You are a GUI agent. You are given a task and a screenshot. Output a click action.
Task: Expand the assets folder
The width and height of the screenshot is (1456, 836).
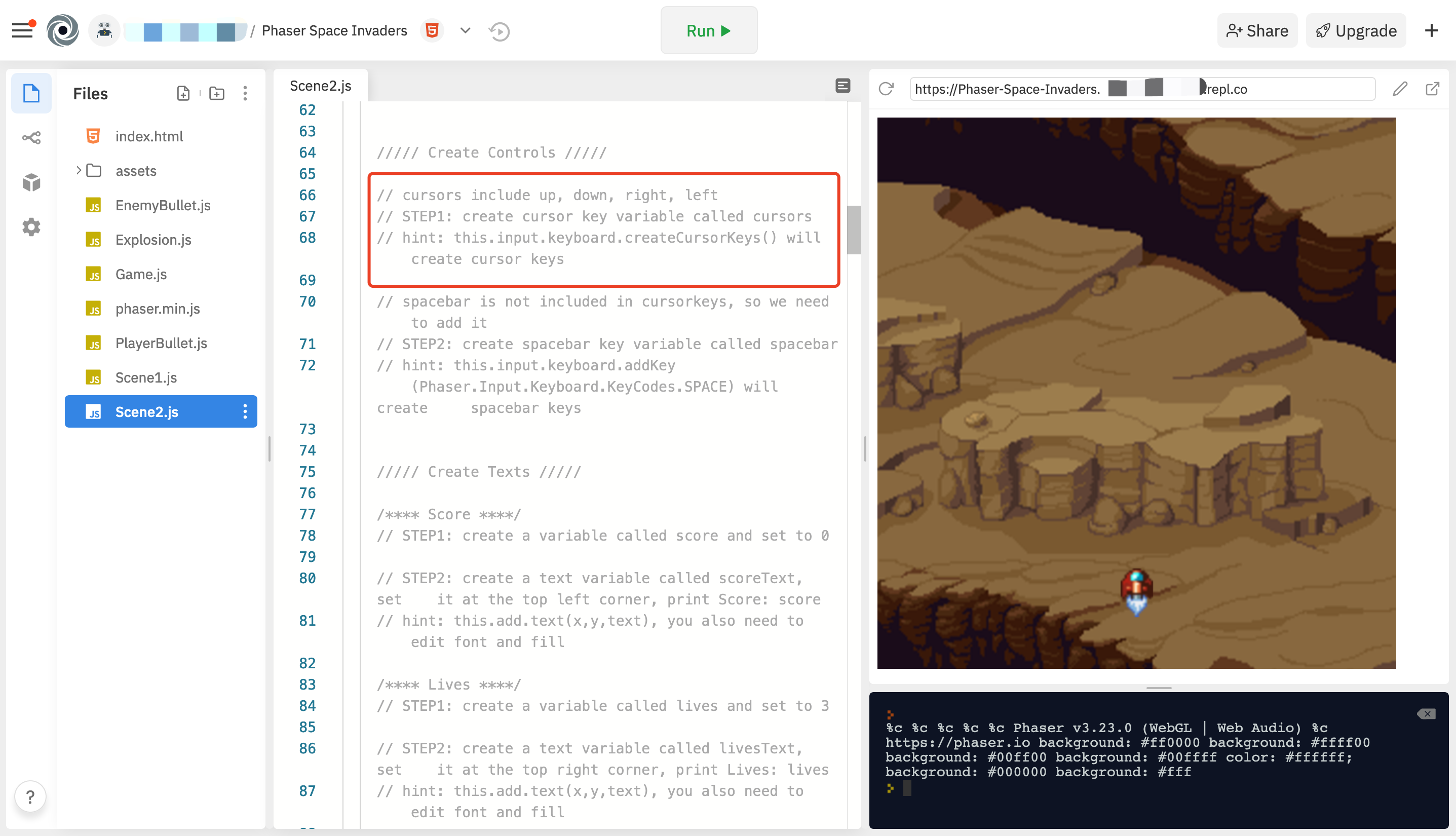pos(78,170)
